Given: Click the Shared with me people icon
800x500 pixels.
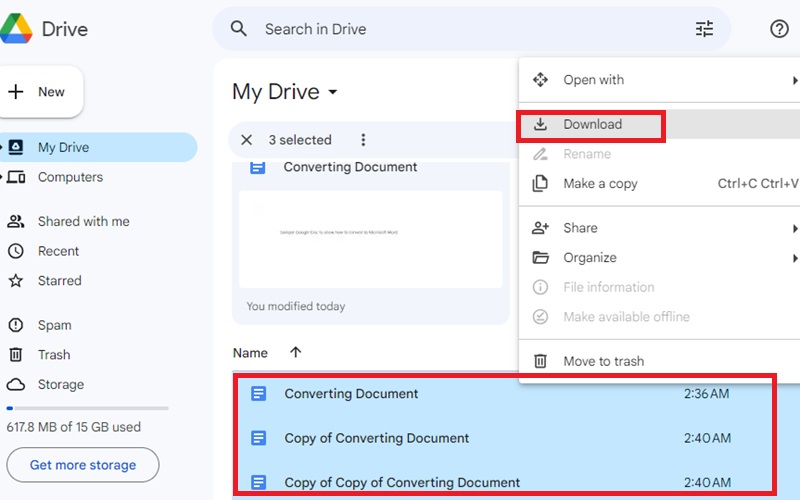Looking at the screenshot, I should tap(16, 221).
